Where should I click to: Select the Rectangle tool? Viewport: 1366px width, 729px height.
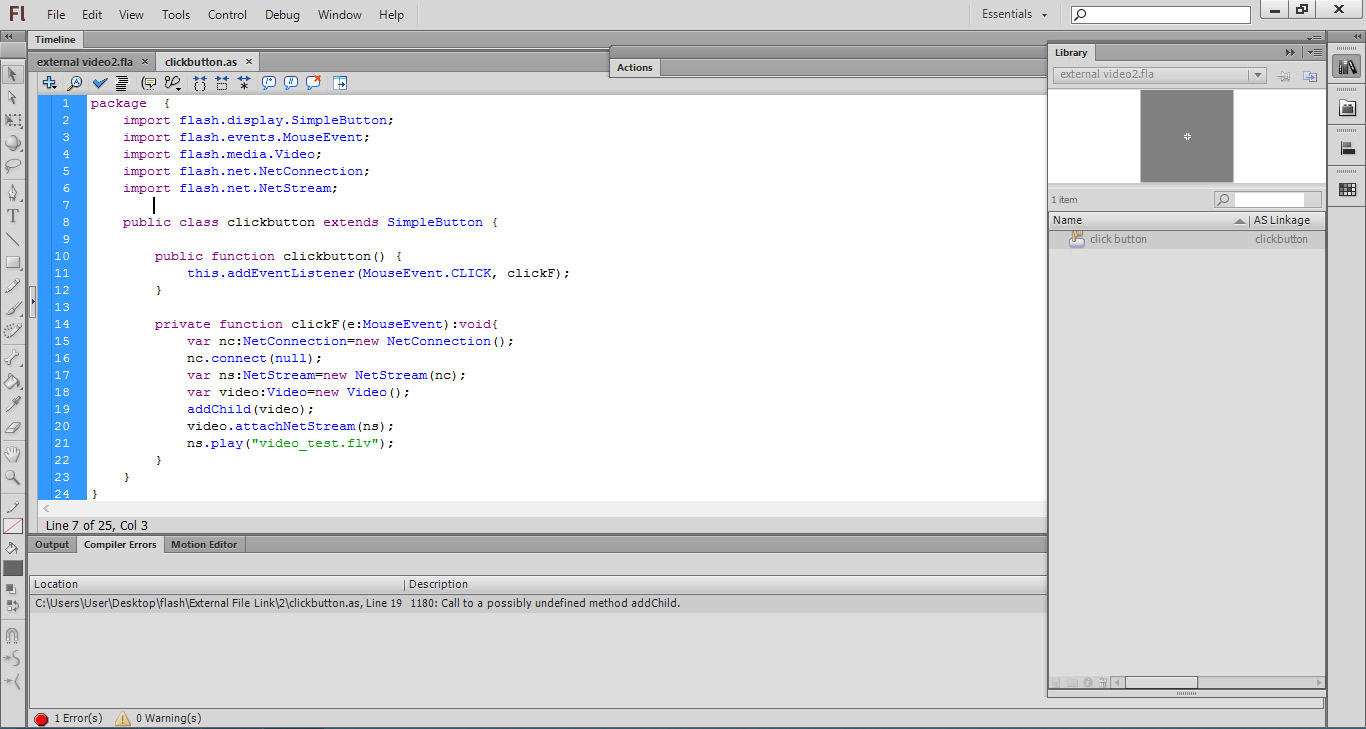coord(13,262)
